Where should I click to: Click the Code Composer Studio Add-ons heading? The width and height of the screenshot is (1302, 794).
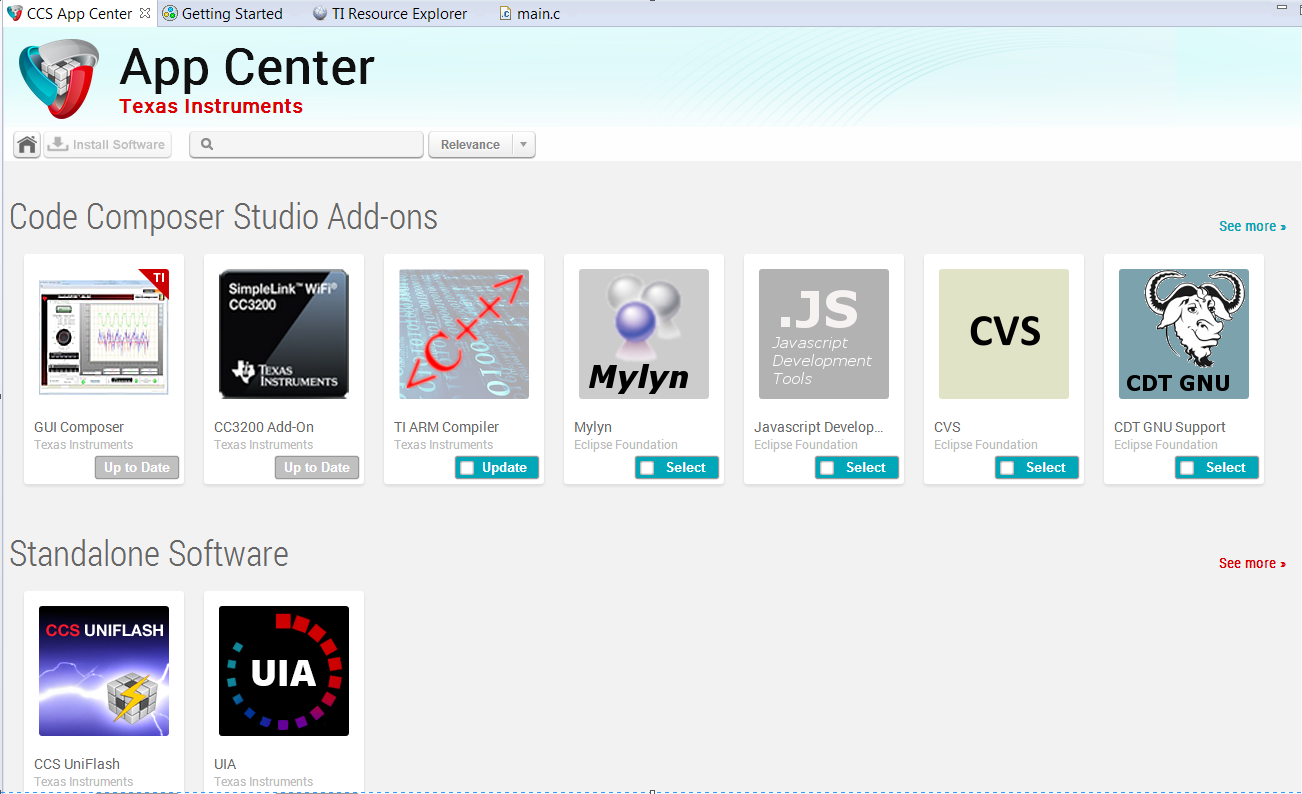(x=224, y=217)
